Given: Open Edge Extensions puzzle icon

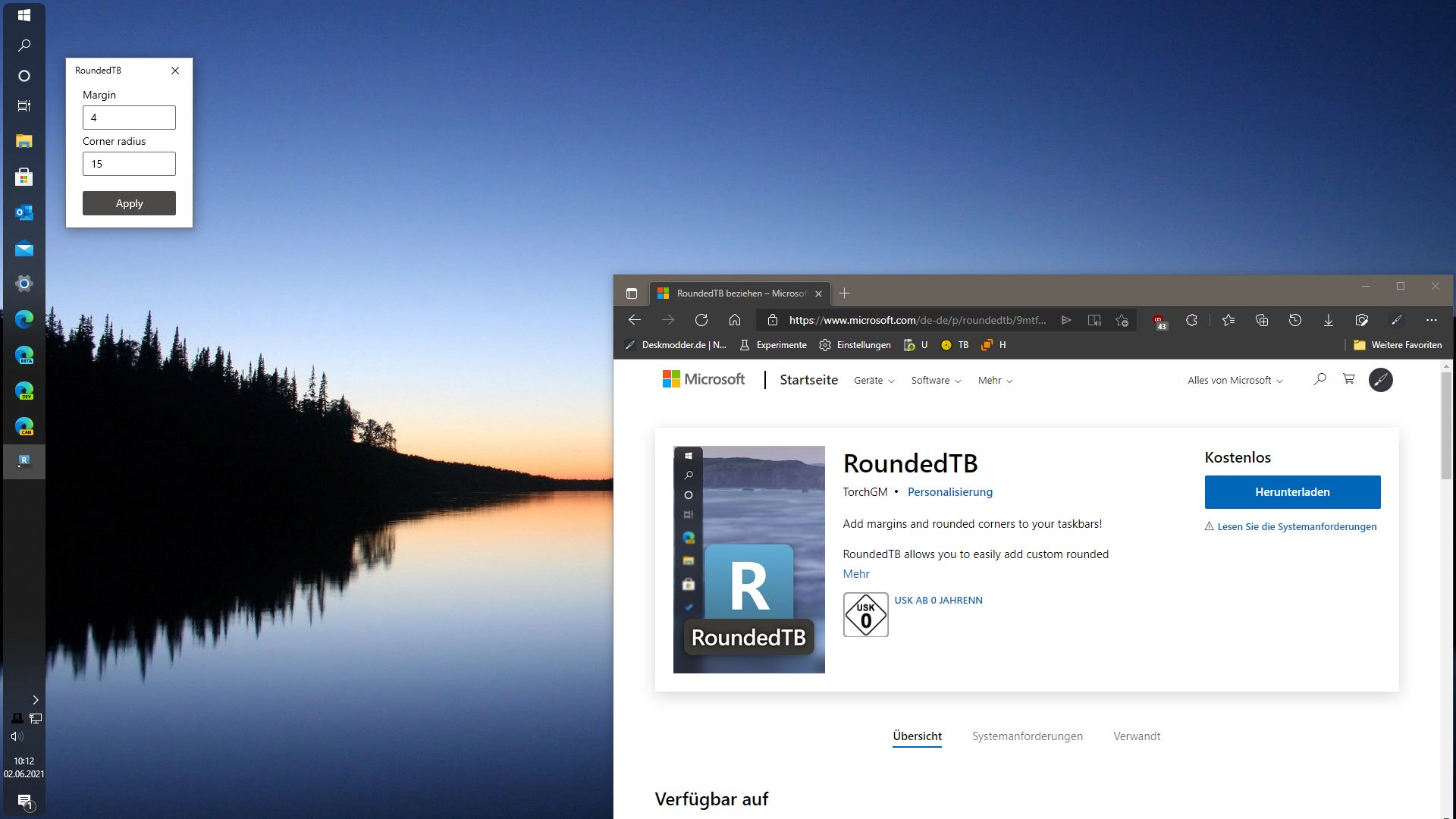Looking at the screenshot, I should [1191, 320].
